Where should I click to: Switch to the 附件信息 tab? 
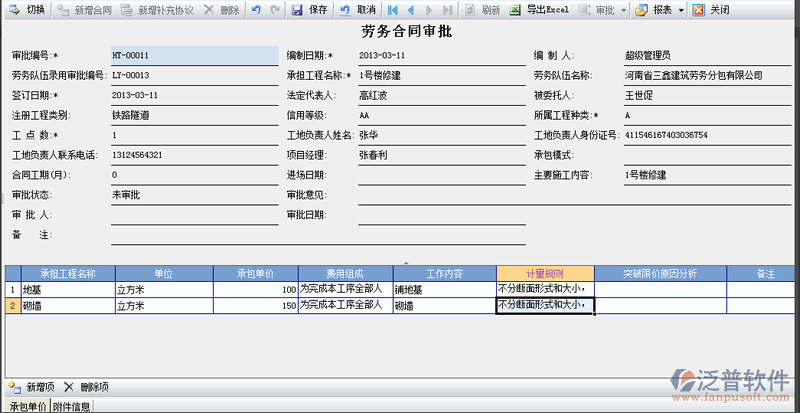coord(72,406)
